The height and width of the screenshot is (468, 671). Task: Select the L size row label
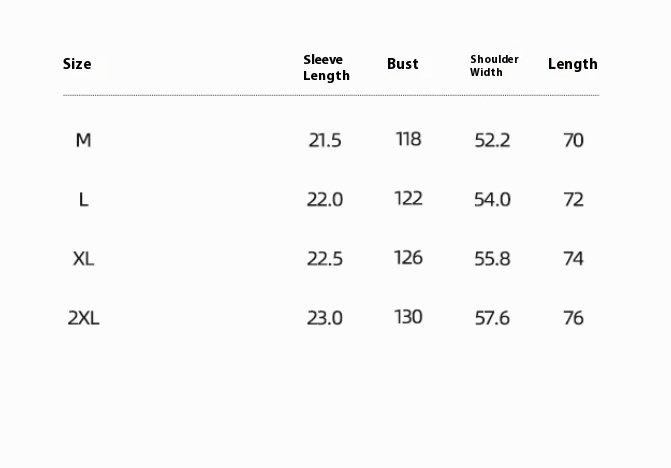tap(83, 199)
